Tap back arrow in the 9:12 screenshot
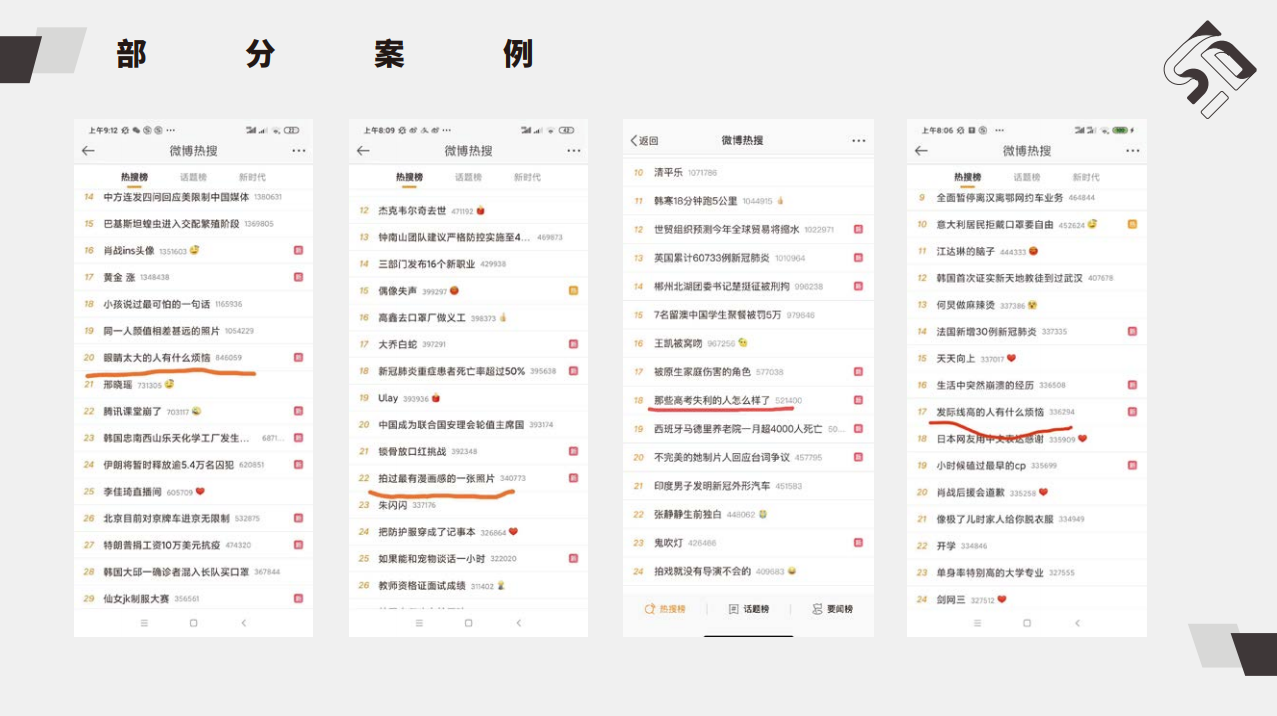Screen dimensions: 1277x716 click(x=88, y=151)
